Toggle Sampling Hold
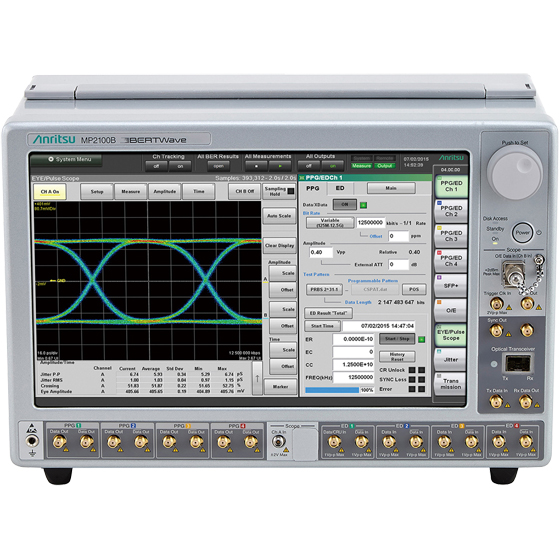 (279, 191)
